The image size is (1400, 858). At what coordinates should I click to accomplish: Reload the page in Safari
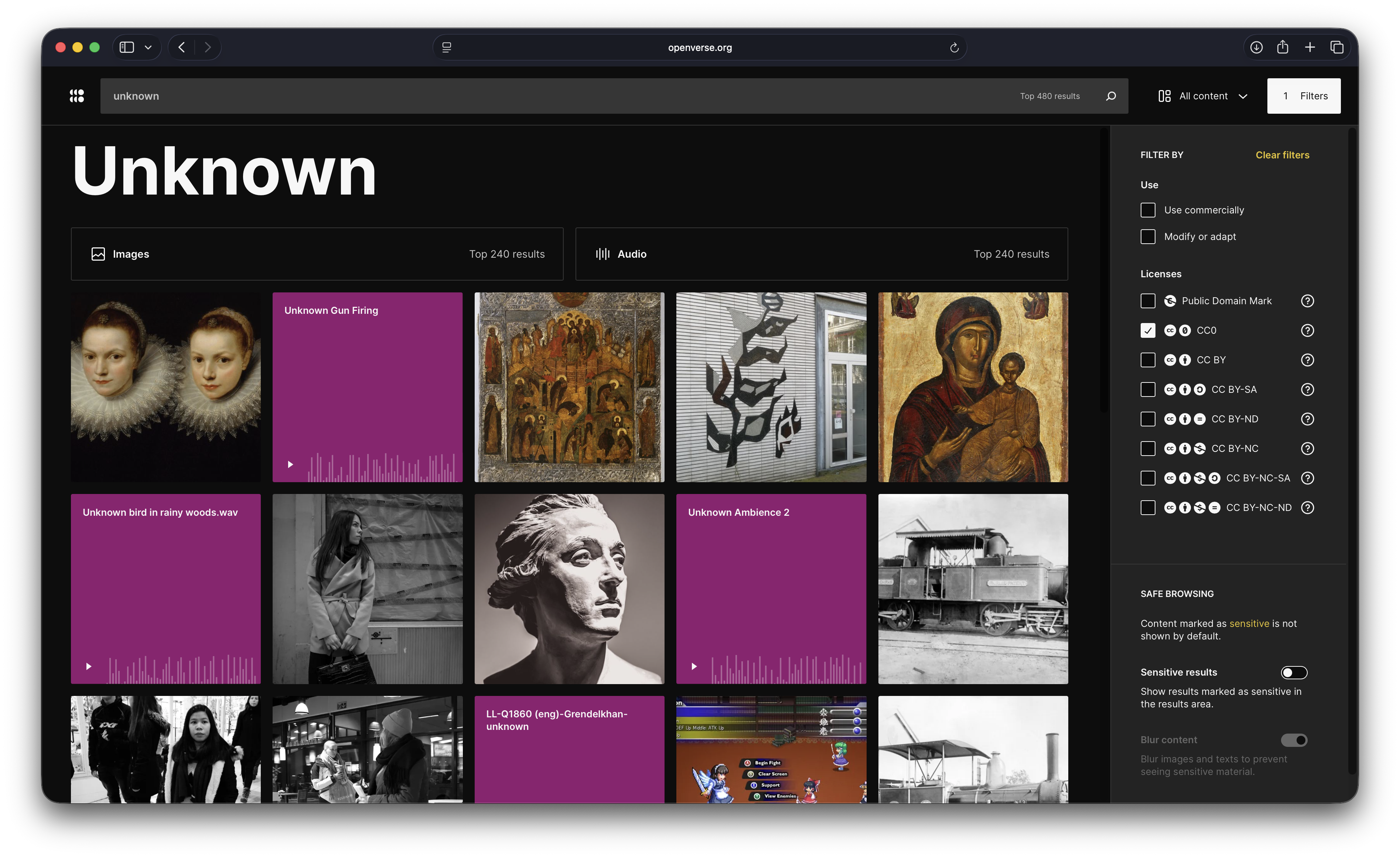(954, 48)
